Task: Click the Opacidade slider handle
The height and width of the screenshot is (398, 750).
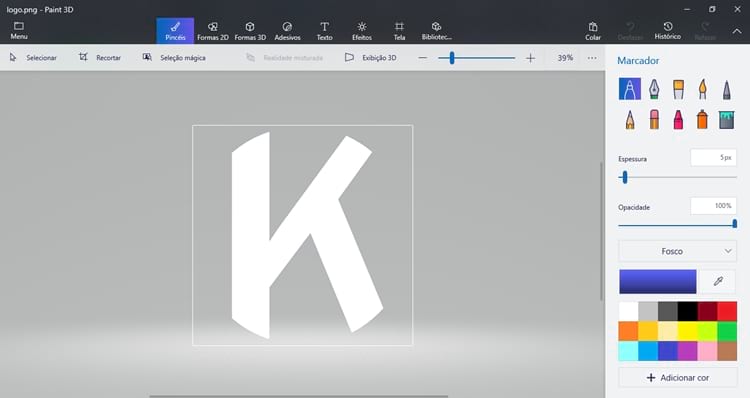Action: 735,224
